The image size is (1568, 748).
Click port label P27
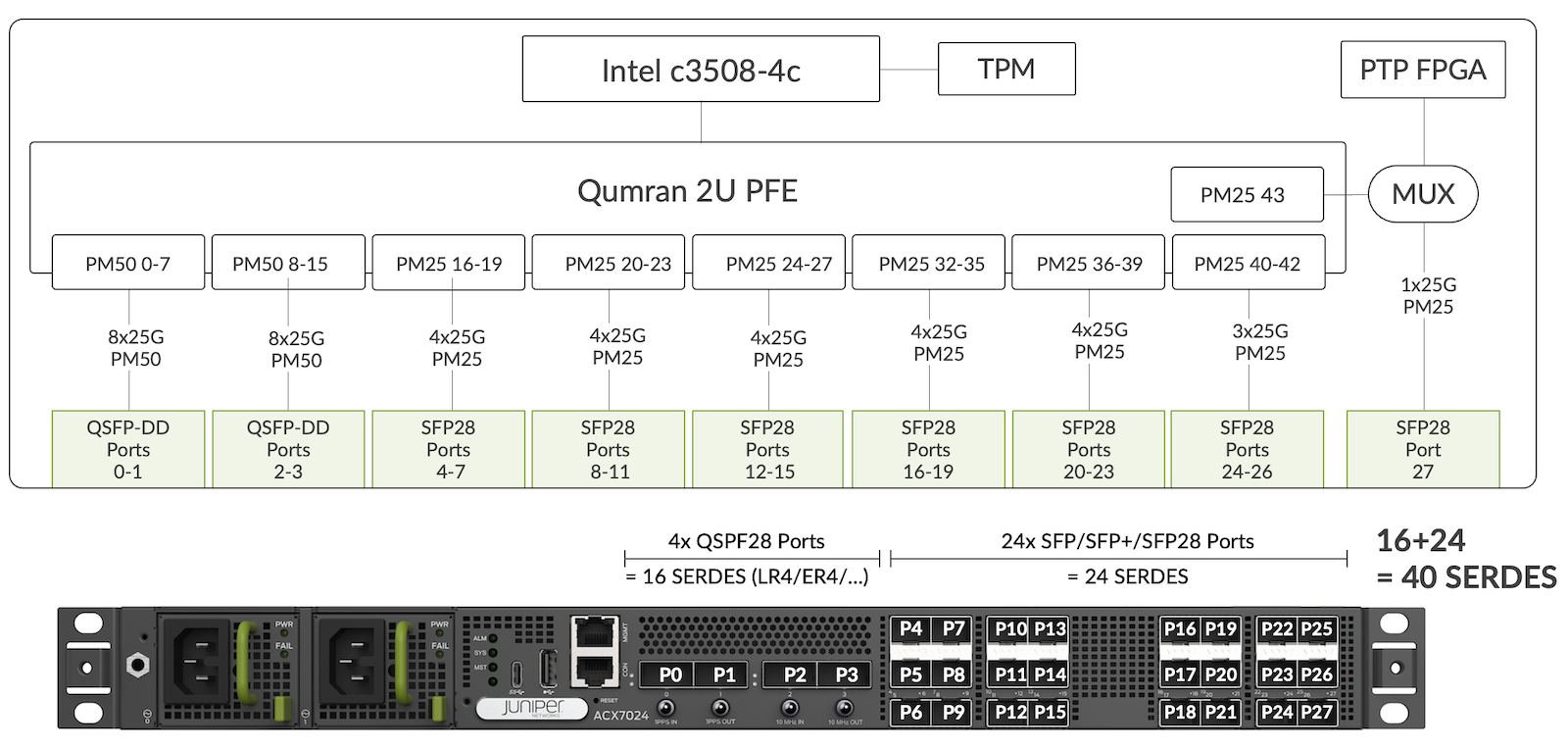(x=1317, y=713)
